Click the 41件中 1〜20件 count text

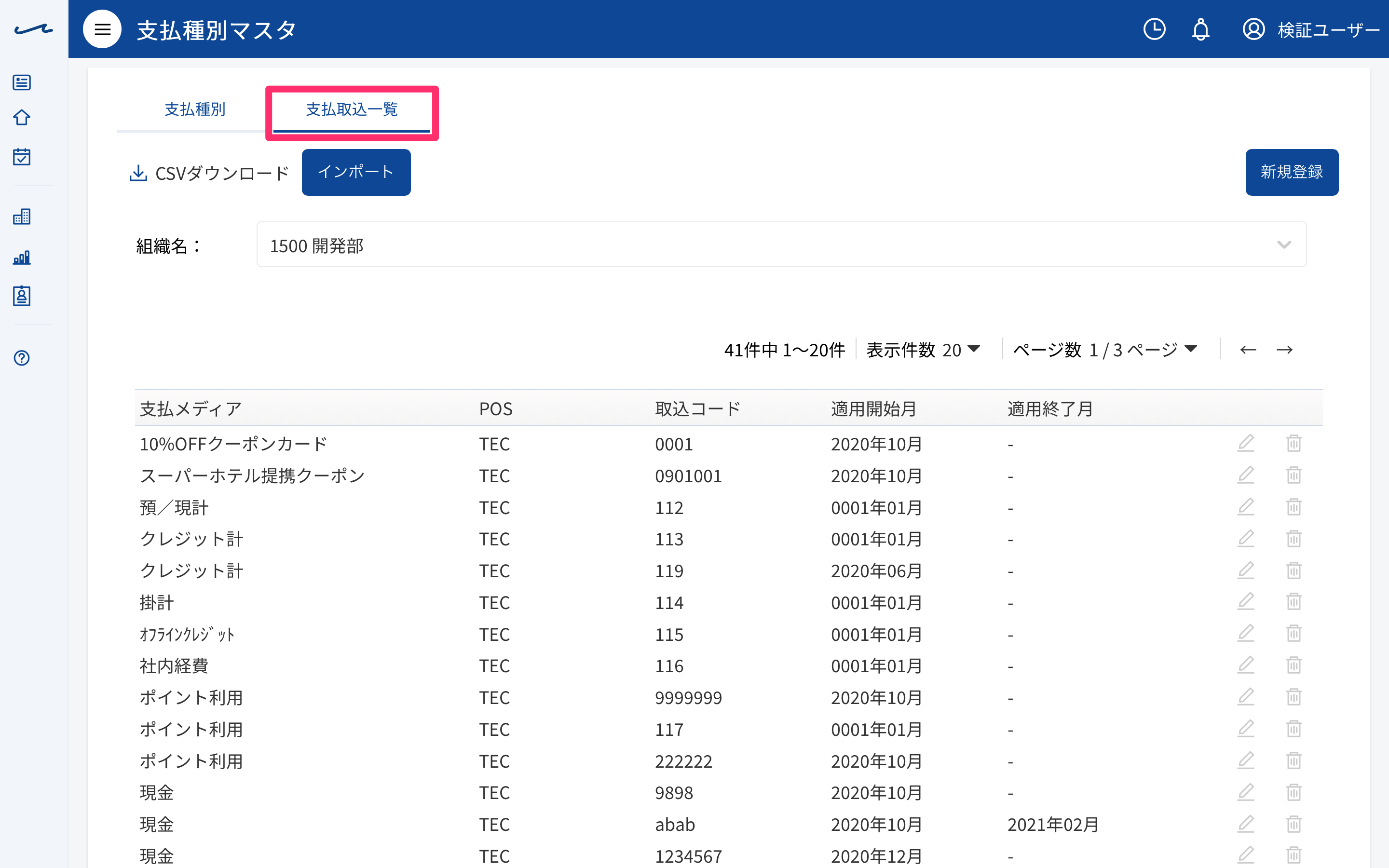tap(784, 350)
